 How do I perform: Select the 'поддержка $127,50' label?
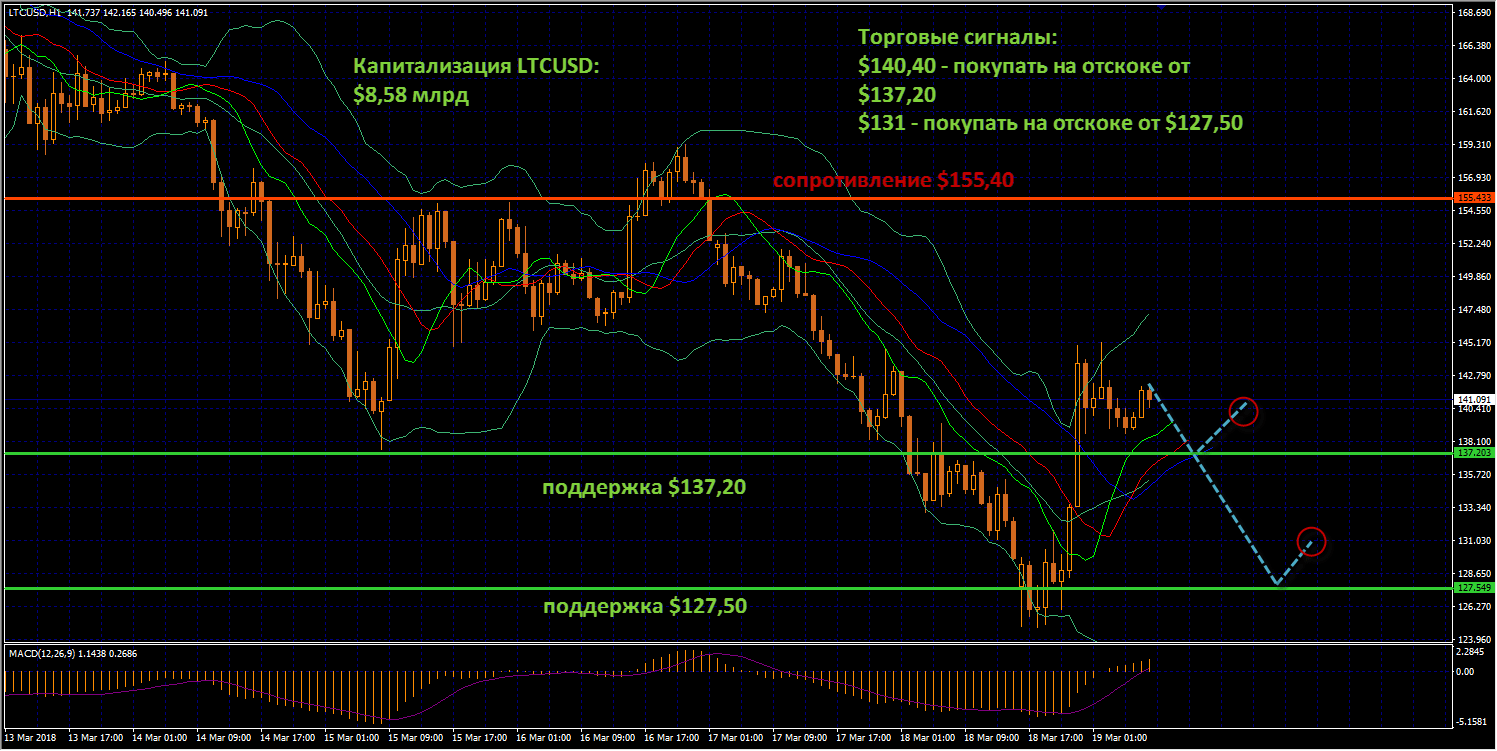point(644,606)
